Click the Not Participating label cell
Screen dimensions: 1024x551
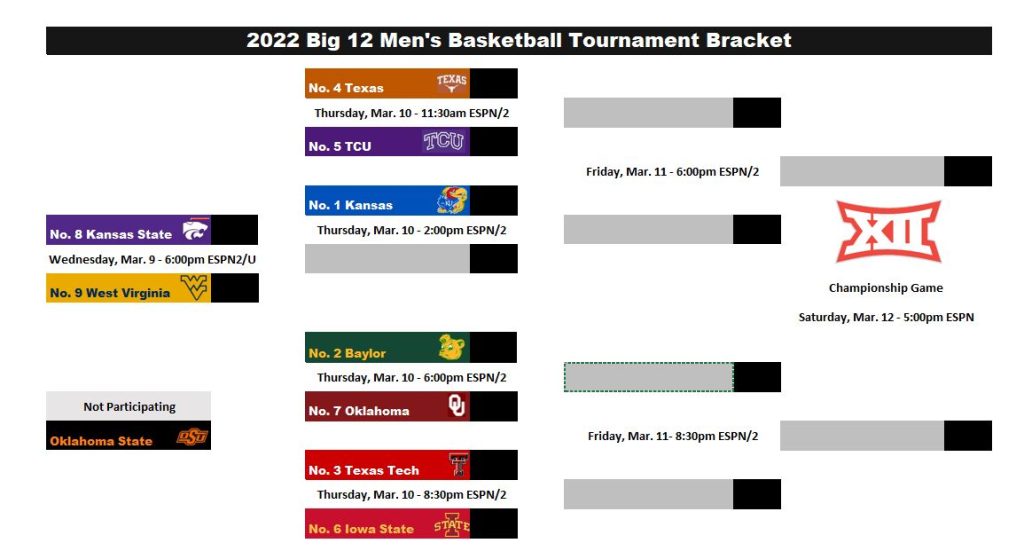[129, 406]
